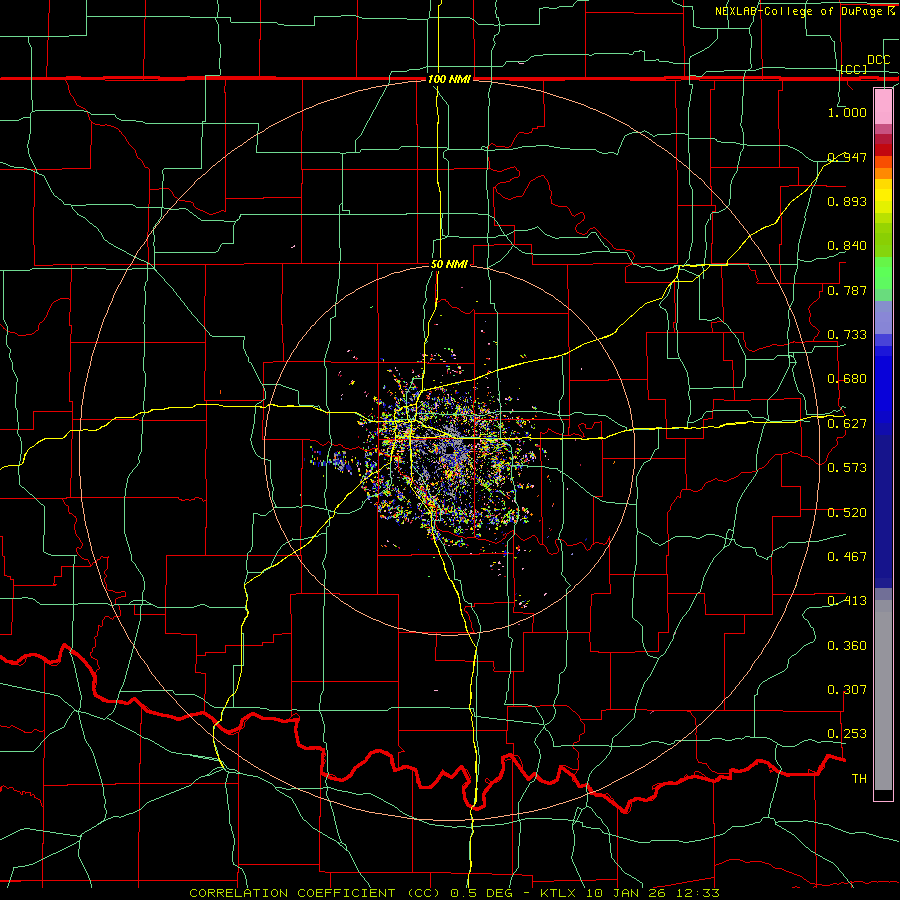Viewport: 900px width, 900px height.
Task: Click the 0.253 color scale value
Action: point(847,734)
